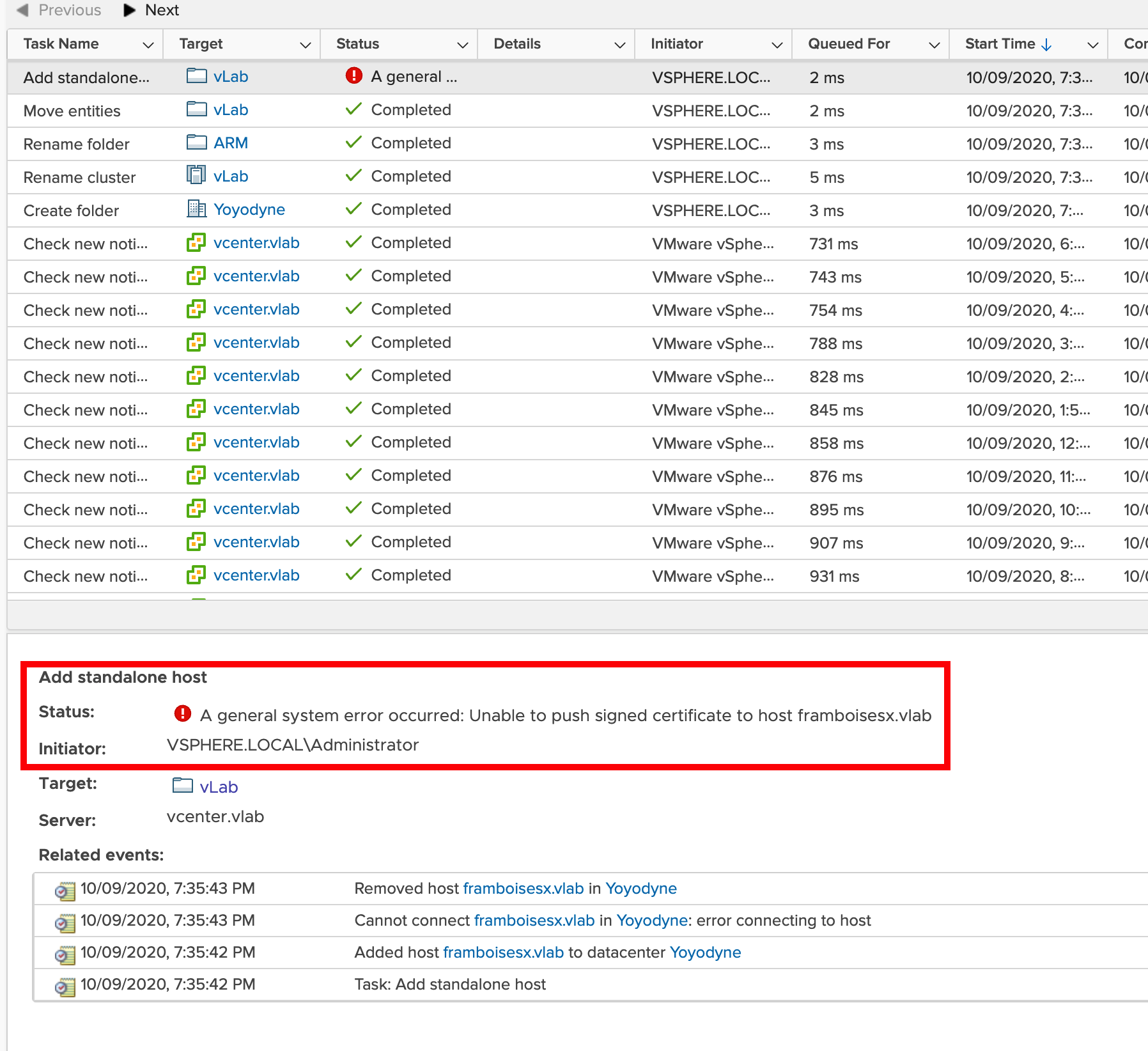Click the vCenter icon in the 895 ms row

pos(196,508)
